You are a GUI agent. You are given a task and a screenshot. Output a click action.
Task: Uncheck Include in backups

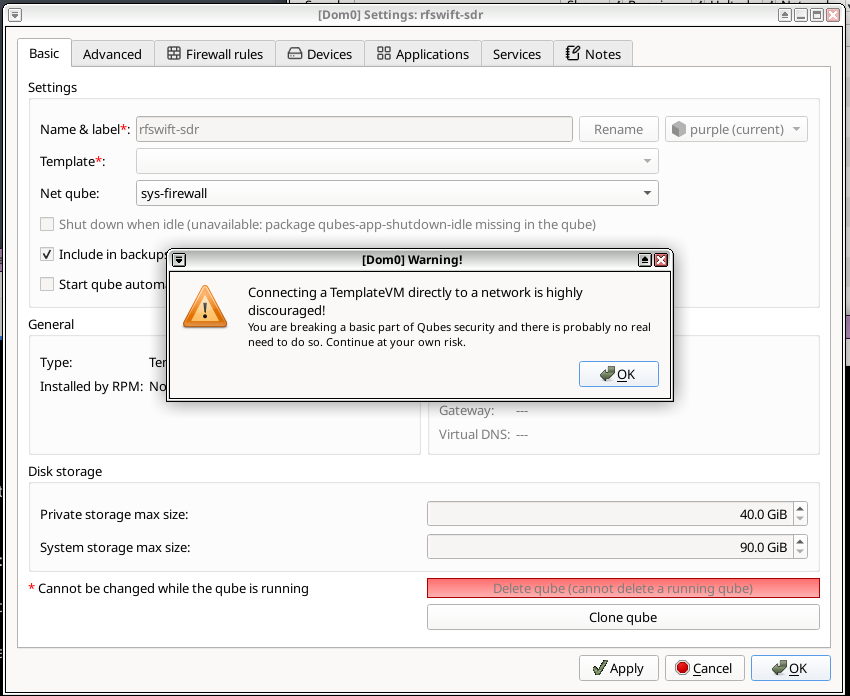pyautogui.click(x=46, y=254)
